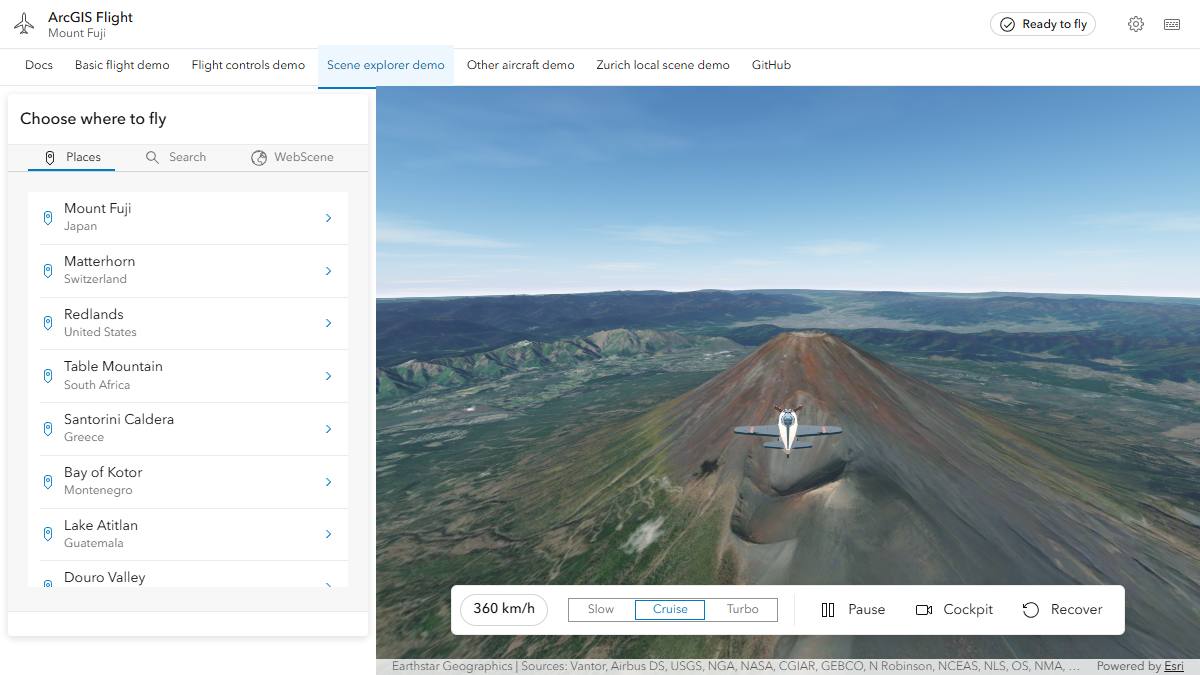Expand the Bay of Kotor chevron
The width and height of the screenshot is (1200, 675).
pos(328,482)
